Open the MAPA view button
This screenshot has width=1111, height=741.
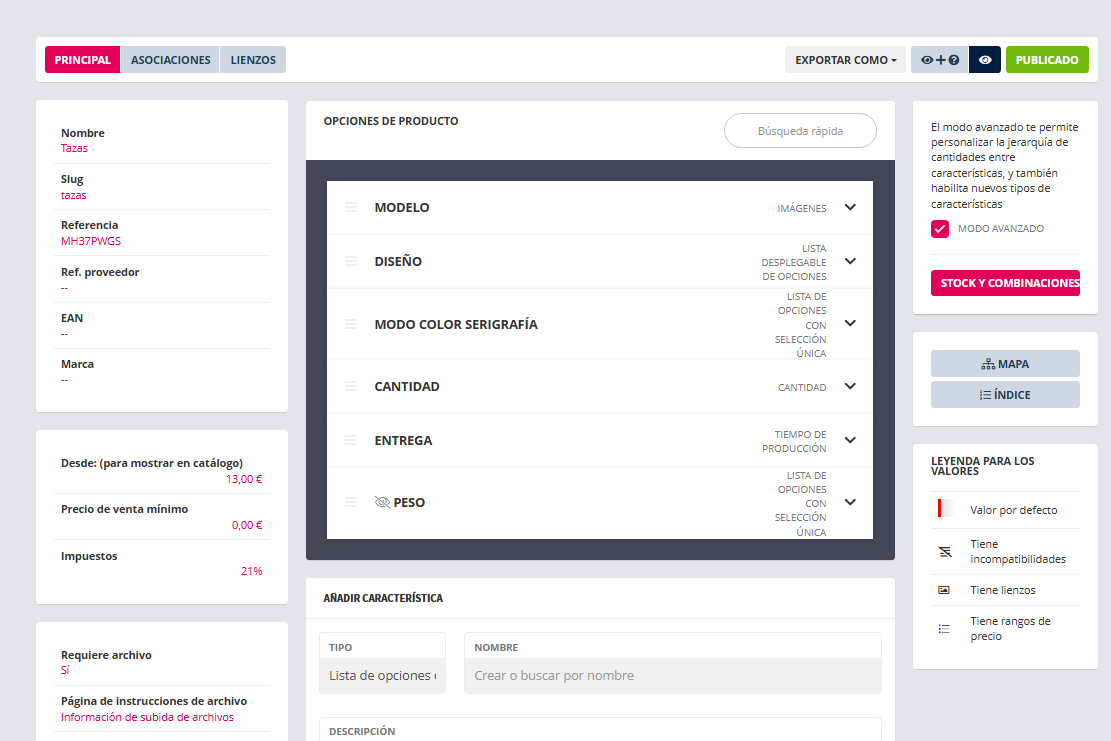(1005, 364)
